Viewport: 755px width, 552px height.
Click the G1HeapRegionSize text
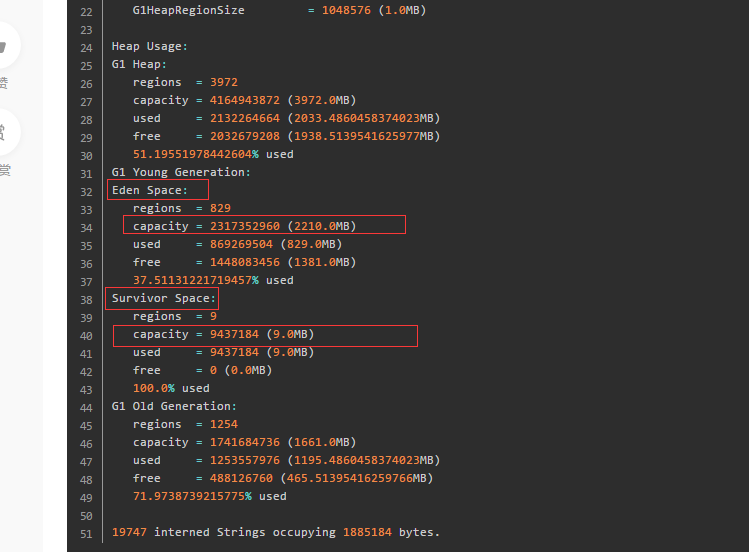[188, 10]
